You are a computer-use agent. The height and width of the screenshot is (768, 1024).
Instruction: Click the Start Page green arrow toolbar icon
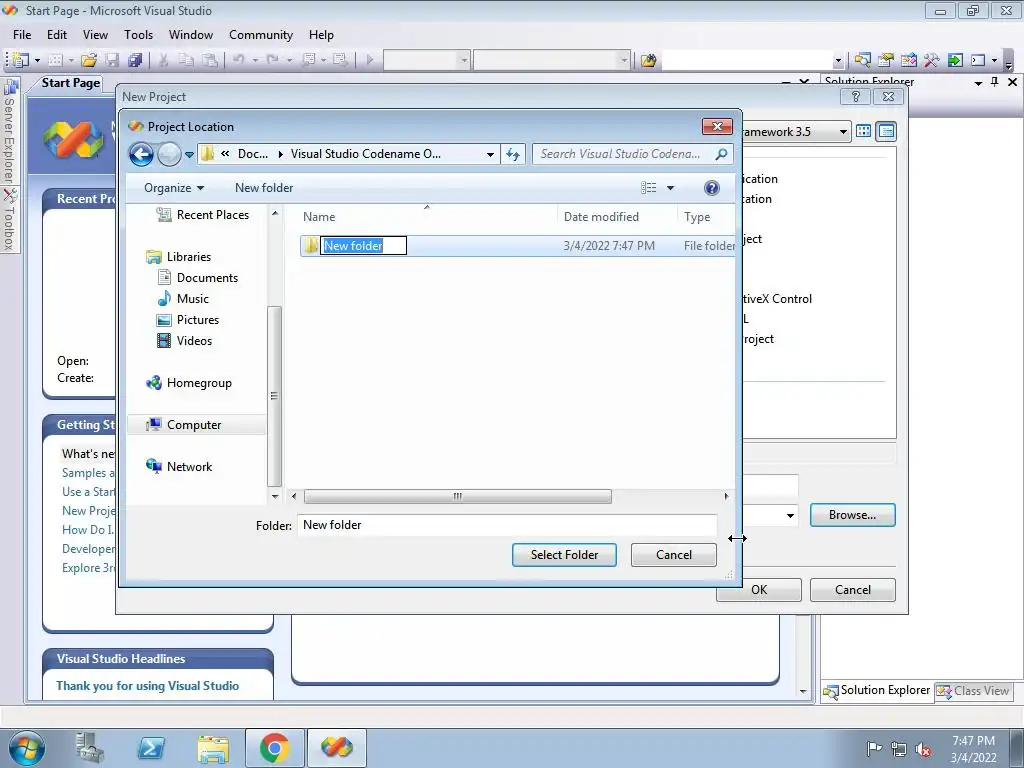(955, 60)
